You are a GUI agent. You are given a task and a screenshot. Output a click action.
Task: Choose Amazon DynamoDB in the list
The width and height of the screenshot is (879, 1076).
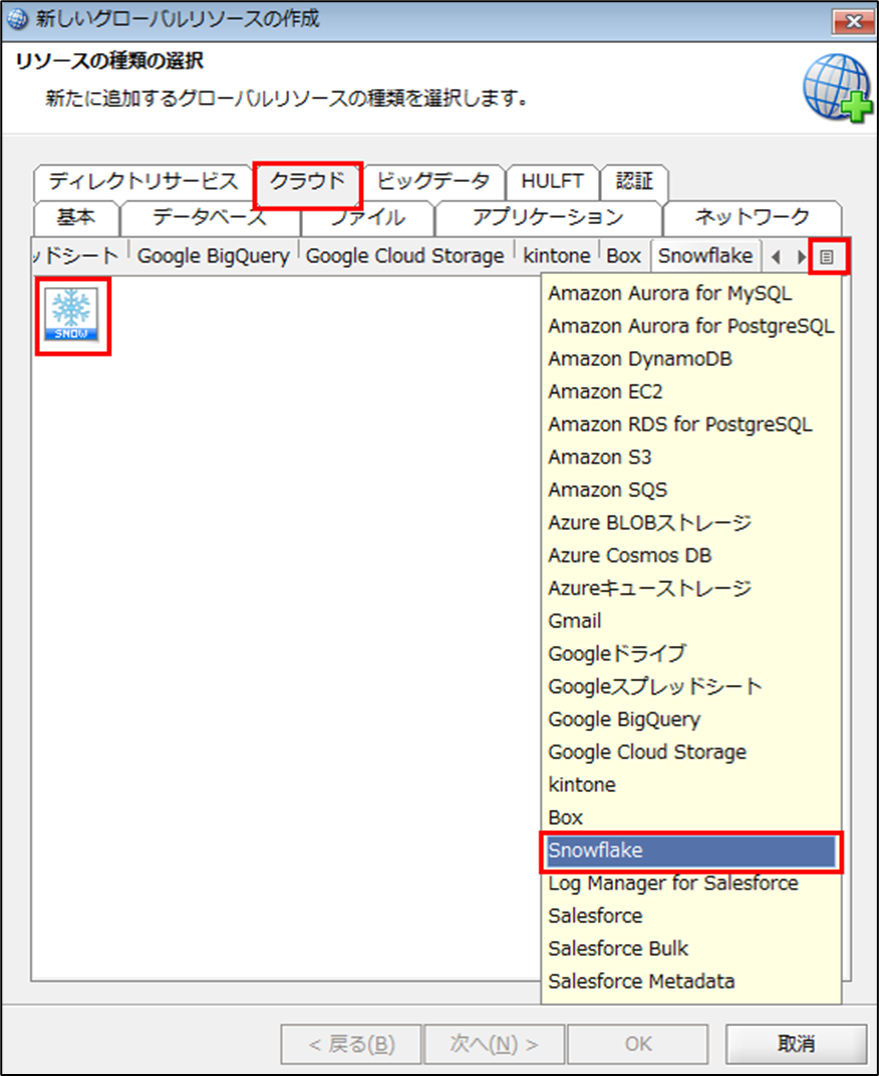click(691, 359)
